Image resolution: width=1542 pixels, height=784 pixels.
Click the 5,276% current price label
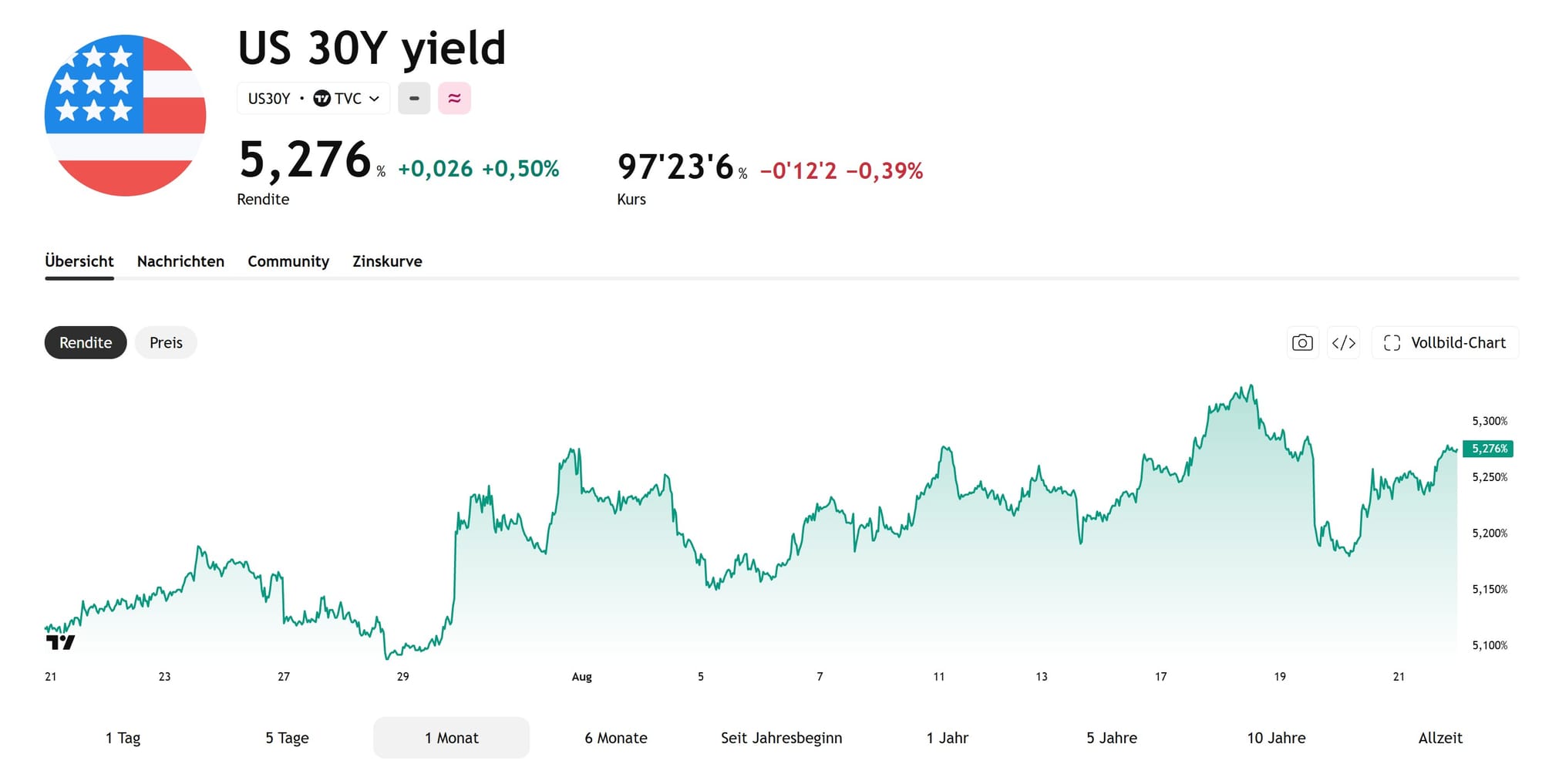tap(1488, 449)
